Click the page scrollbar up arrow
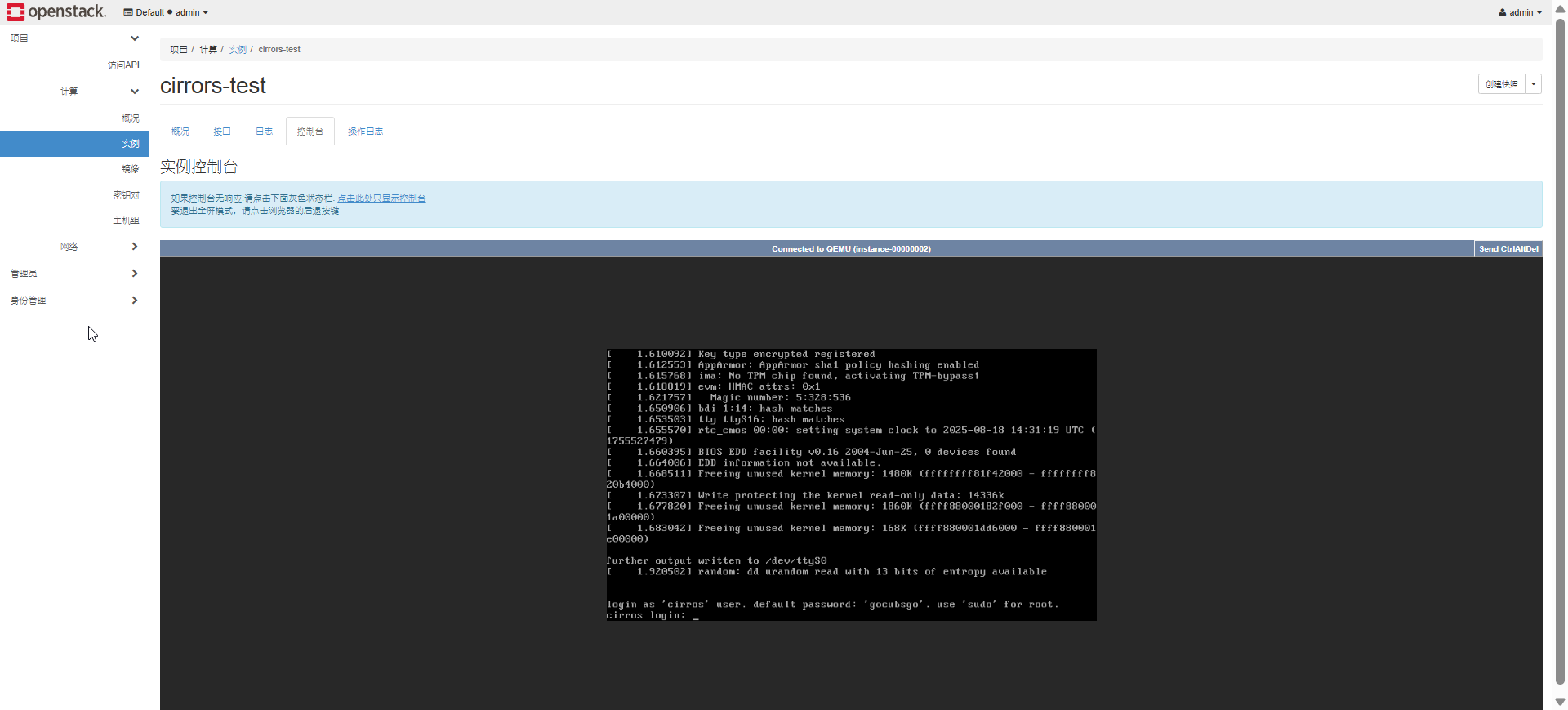The height and width of the screenshot is (710, 1568). coord(1560,8)
